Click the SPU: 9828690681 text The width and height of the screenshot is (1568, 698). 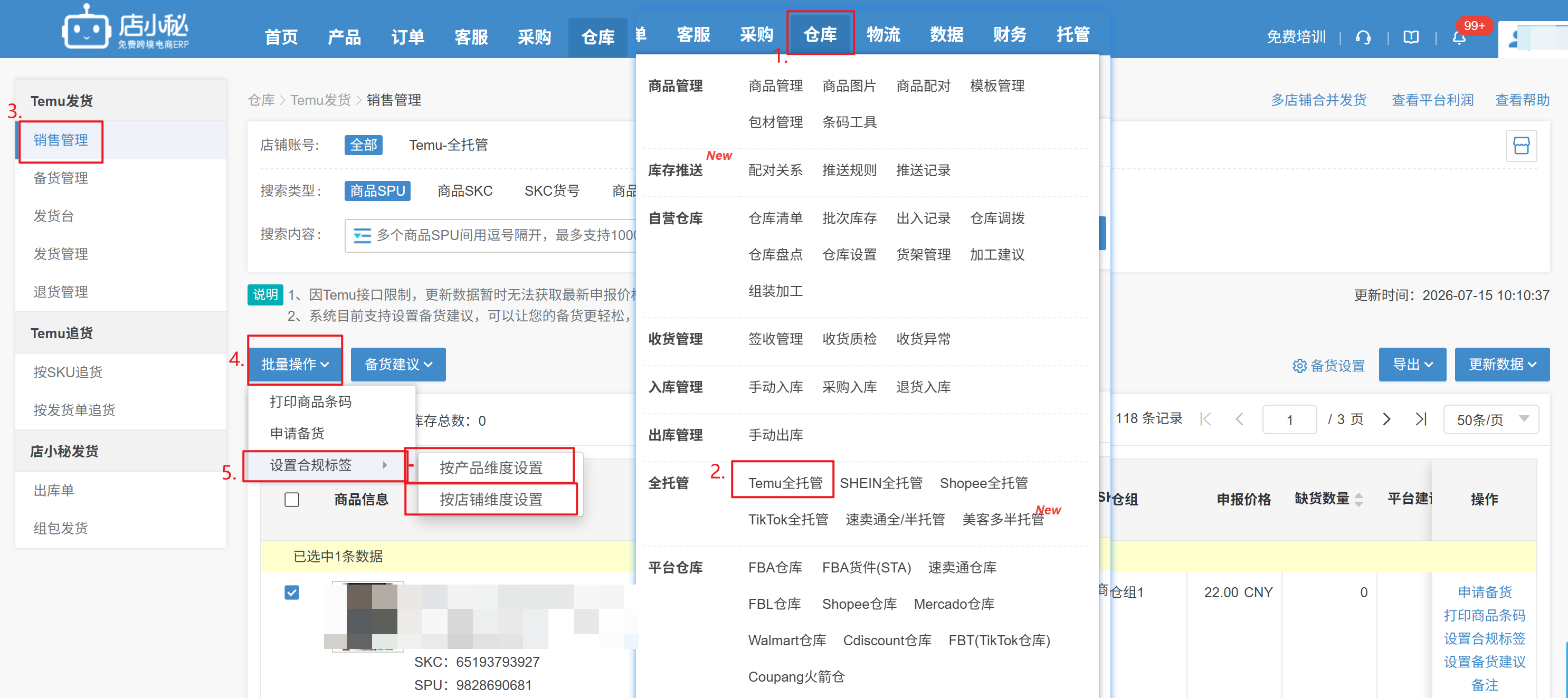(473, 685)
